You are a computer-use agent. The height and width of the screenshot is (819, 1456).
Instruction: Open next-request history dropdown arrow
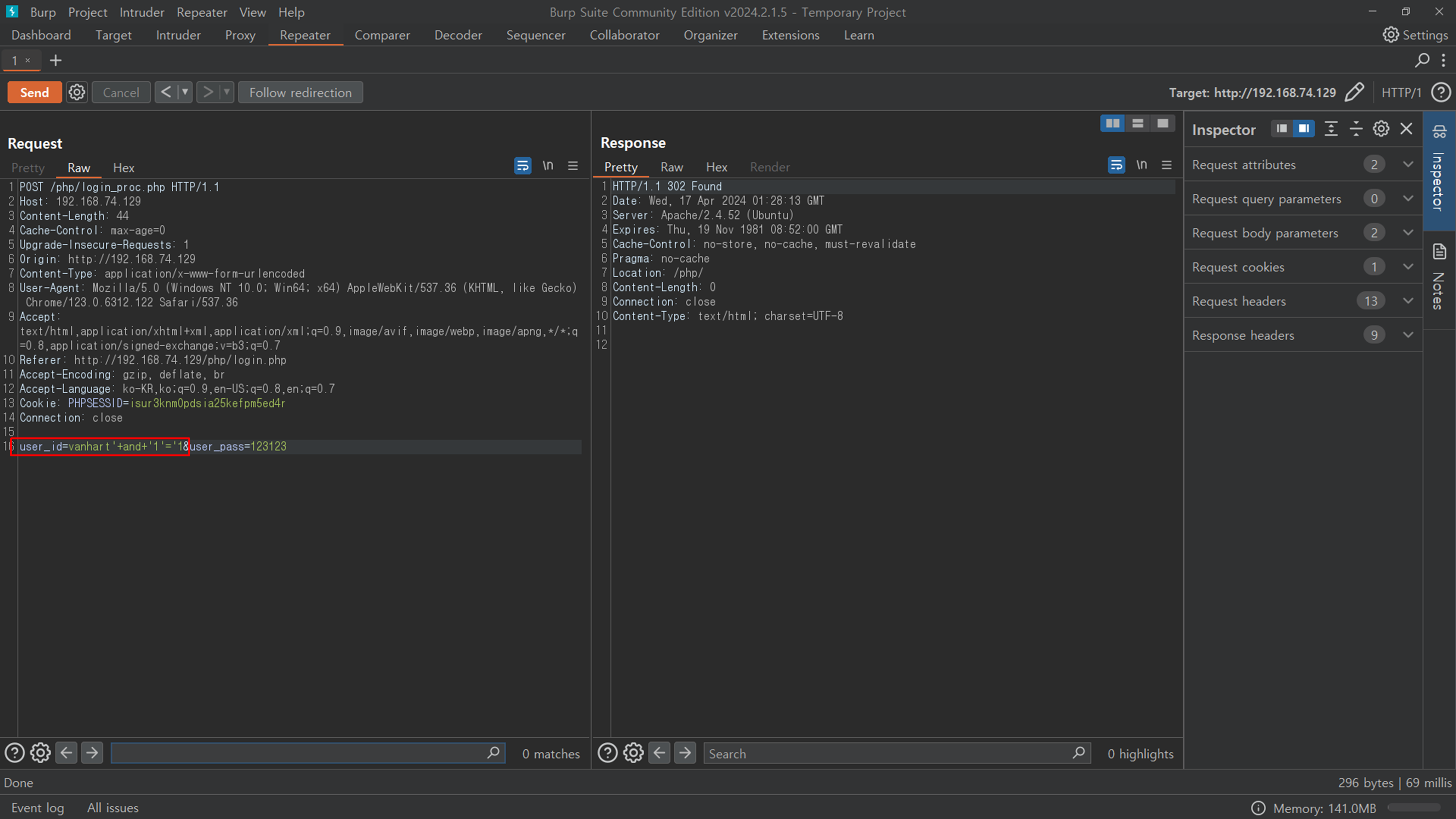[x=227, y=92]
